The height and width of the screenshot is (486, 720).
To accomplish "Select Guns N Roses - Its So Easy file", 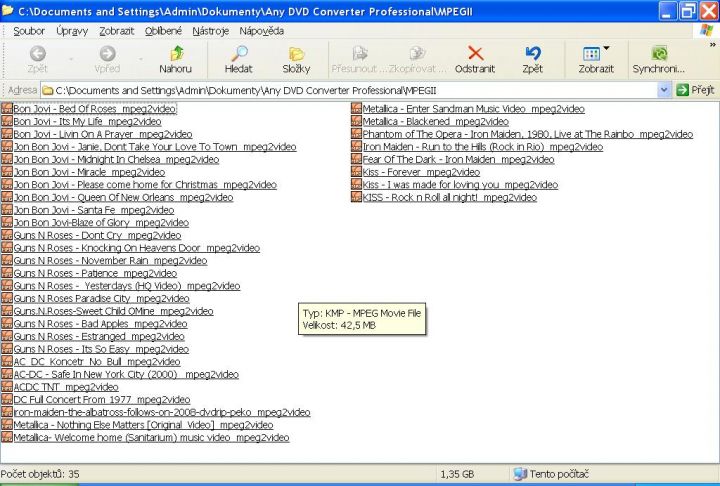I will [101, 349].
